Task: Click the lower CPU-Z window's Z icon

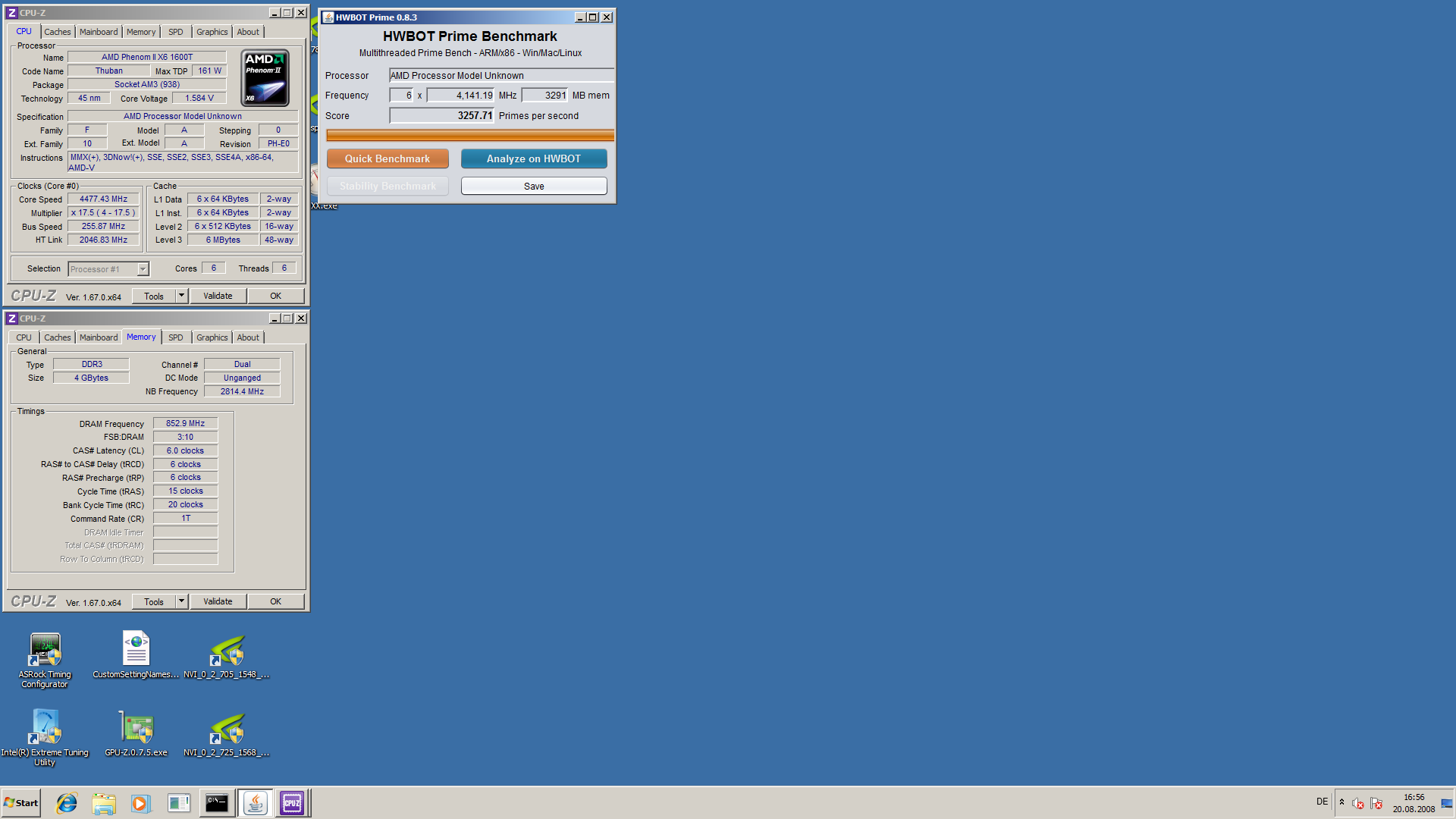Action: coord(11,318)
